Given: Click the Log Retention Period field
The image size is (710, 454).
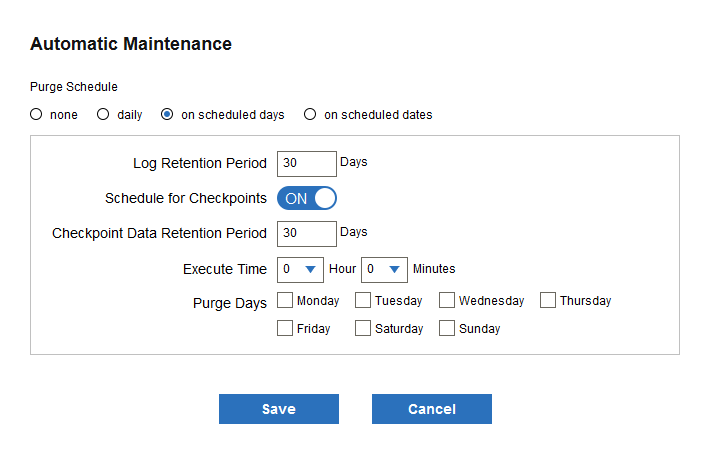Looking at the screenshot, I should 306,163.
